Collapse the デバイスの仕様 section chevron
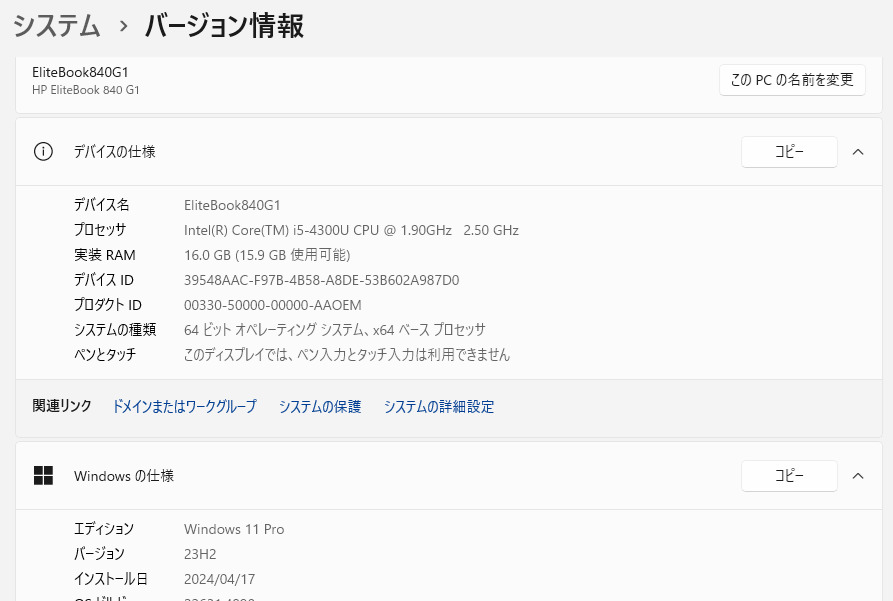This screenshot has width=893, height=601. pyautogui.click(x=858, y=152)
